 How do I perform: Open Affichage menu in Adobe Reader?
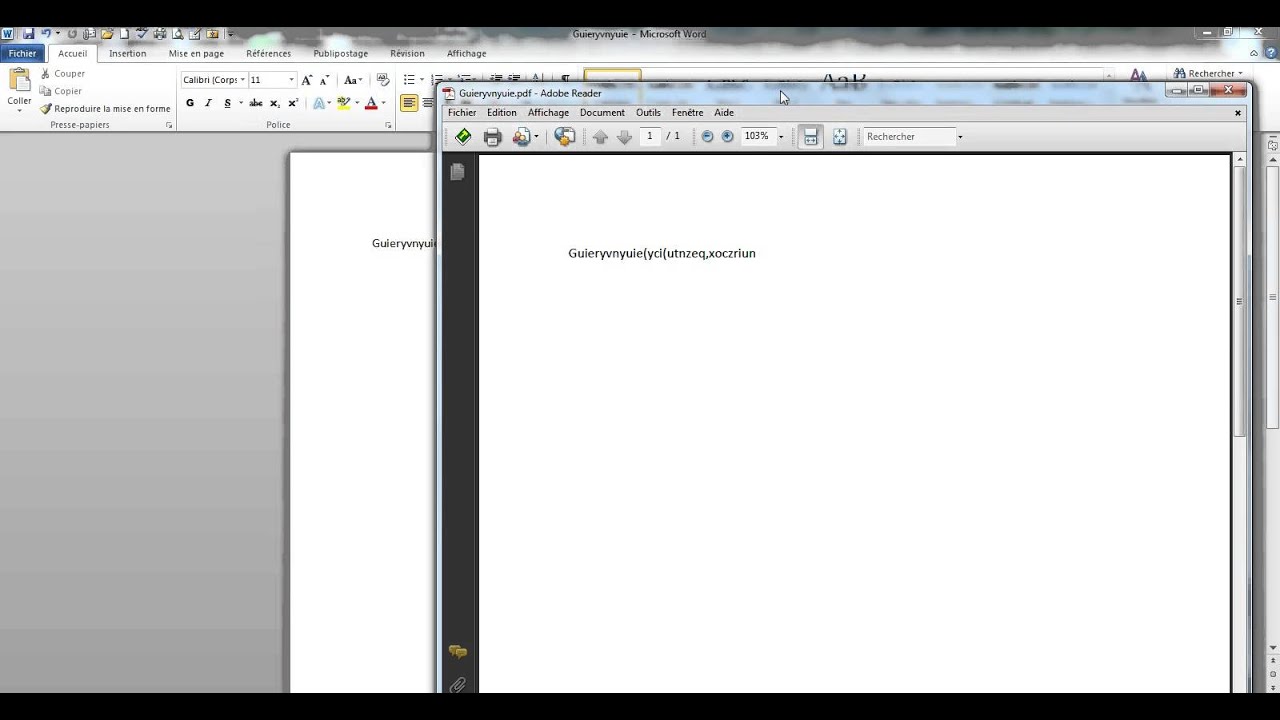click(x=548, y=113)
